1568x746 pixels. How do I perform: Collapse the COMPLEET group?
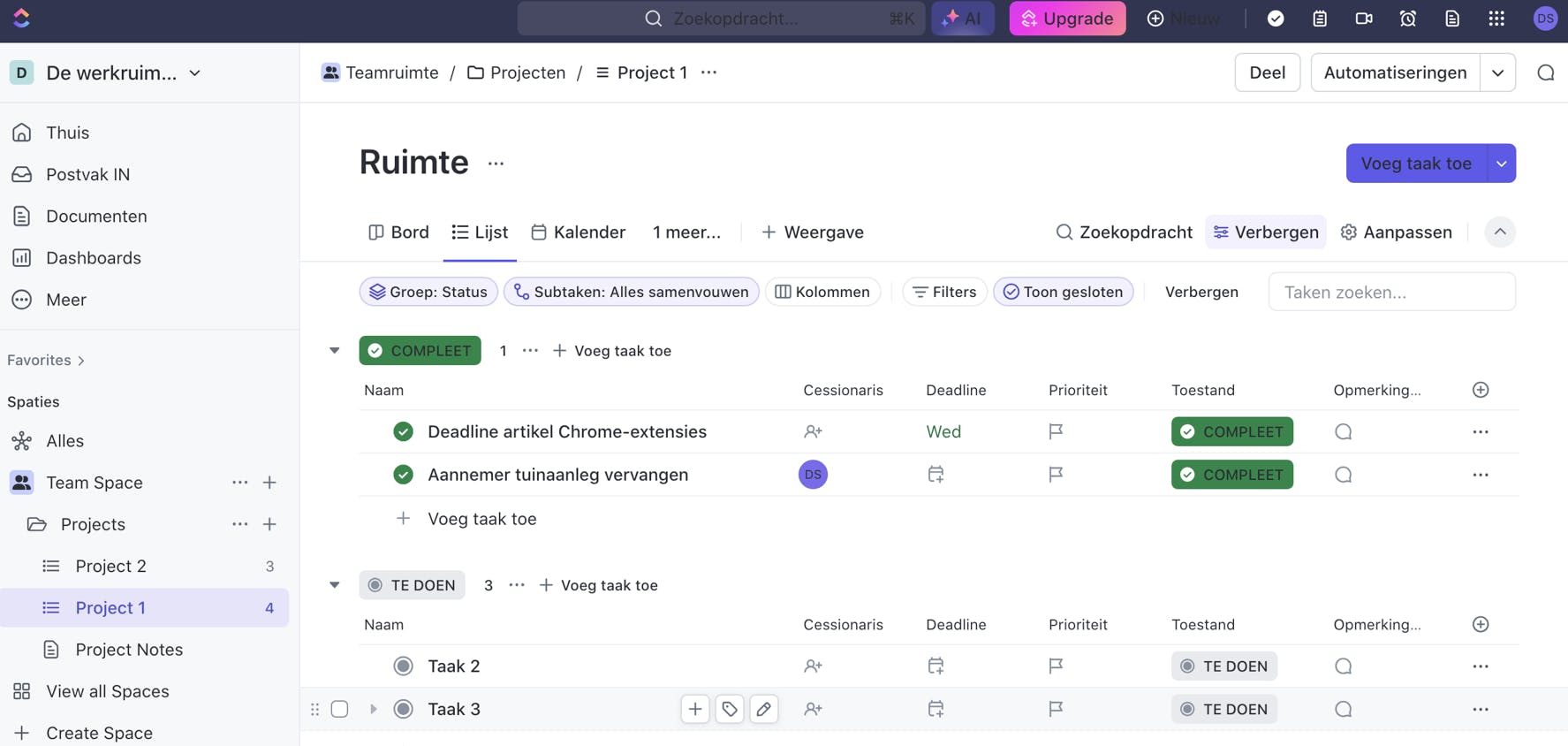point(335,351)
